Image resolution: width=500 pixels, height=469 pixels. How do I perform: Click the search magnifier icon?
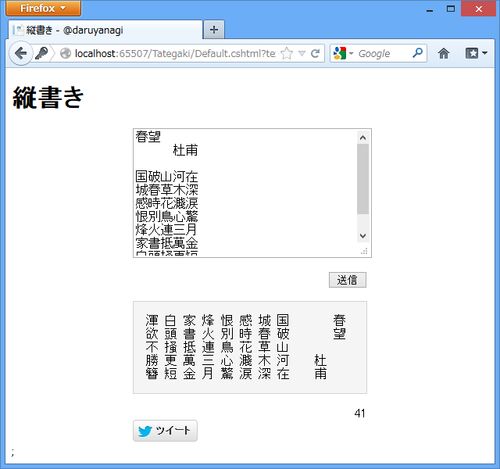coord(417,53)
